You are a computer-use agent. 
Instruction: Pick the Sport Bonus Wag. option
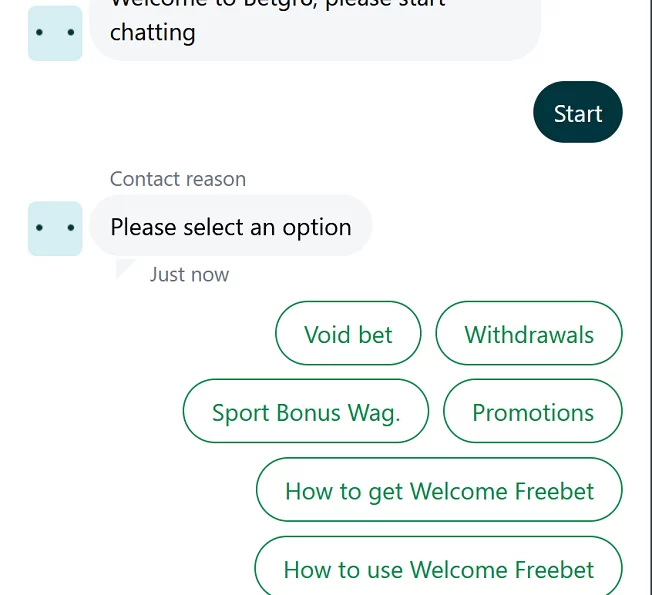pos(306,411)
